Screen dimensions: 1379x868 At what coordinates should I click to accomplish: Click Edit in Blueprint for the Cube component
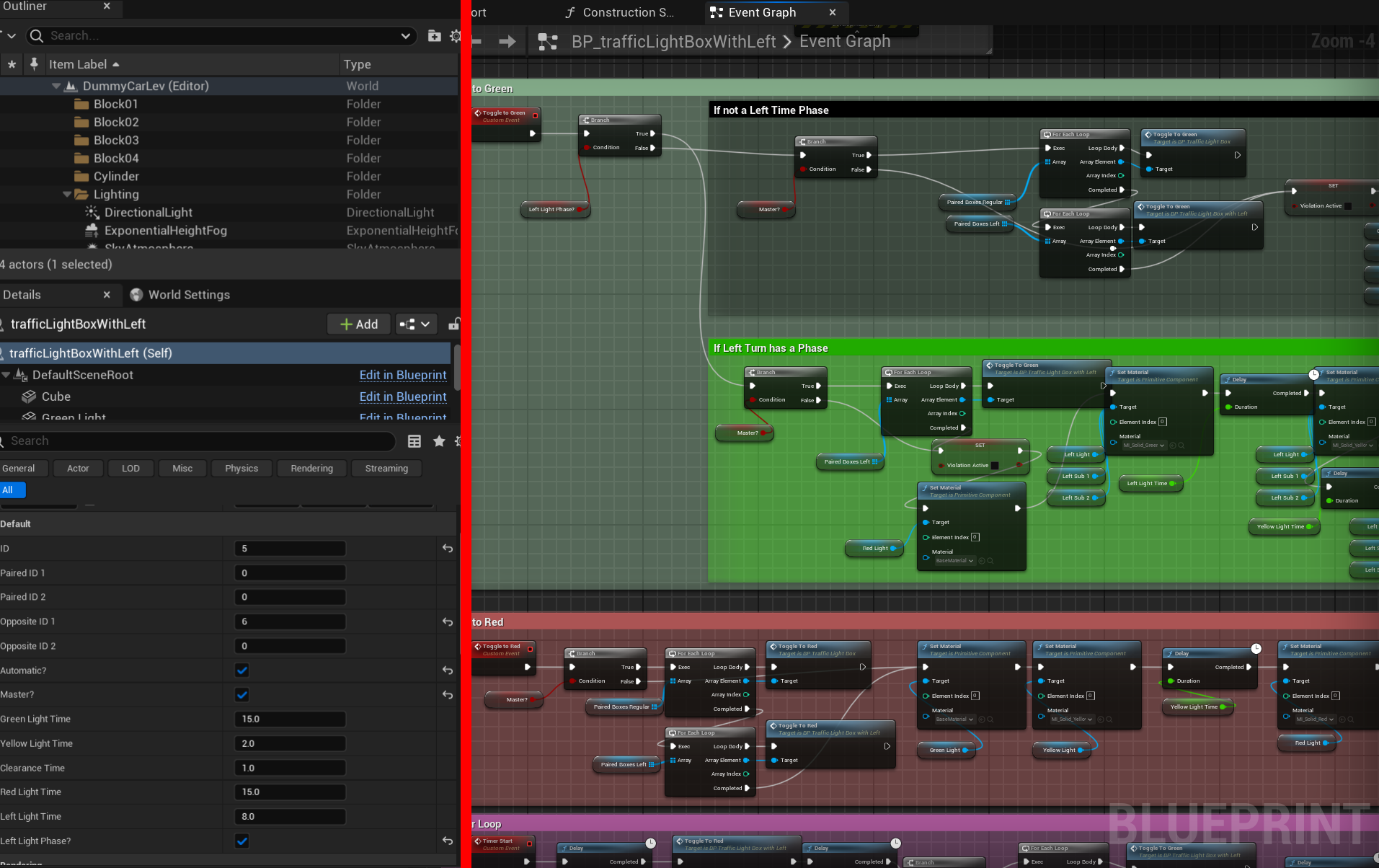click(x=402, y=397)
